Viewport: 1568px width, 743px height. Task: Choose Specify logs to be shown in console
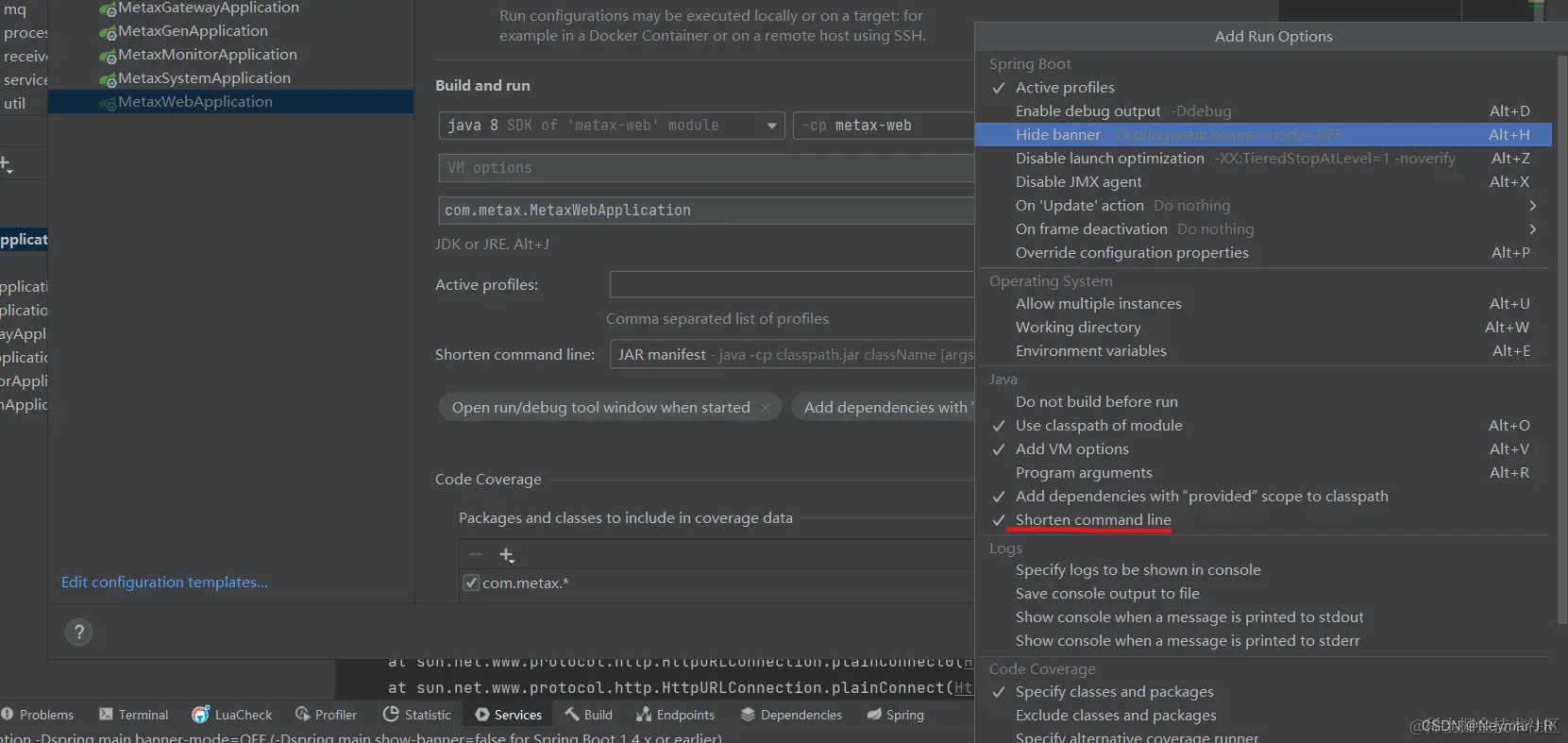(x=1262, y=570)
